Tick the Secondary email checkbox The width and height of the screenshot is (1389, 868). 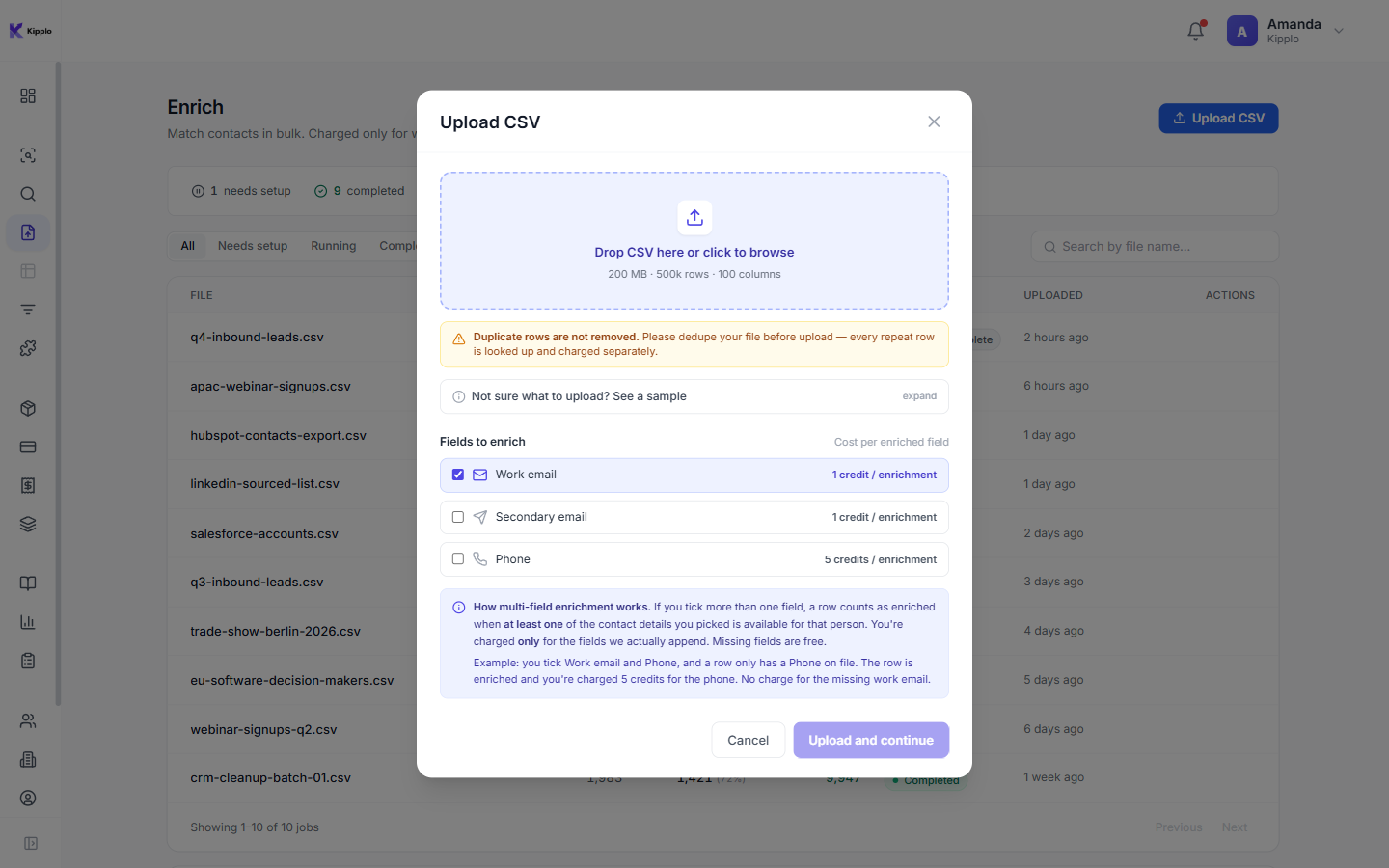458,517
